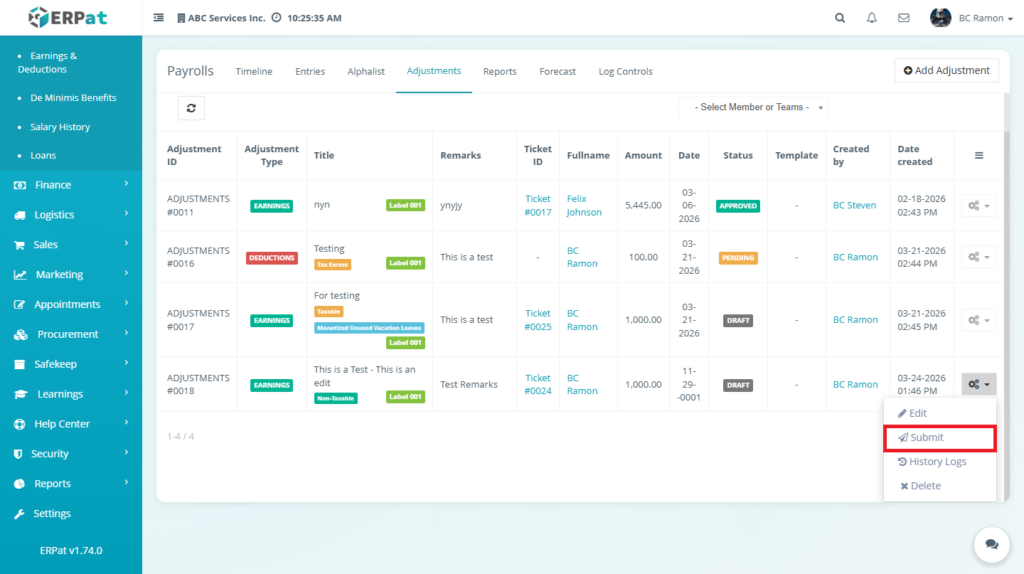The image size is (1024, 574).
Task: Open the messages envelope icon
Action: [x=904, y=18]
